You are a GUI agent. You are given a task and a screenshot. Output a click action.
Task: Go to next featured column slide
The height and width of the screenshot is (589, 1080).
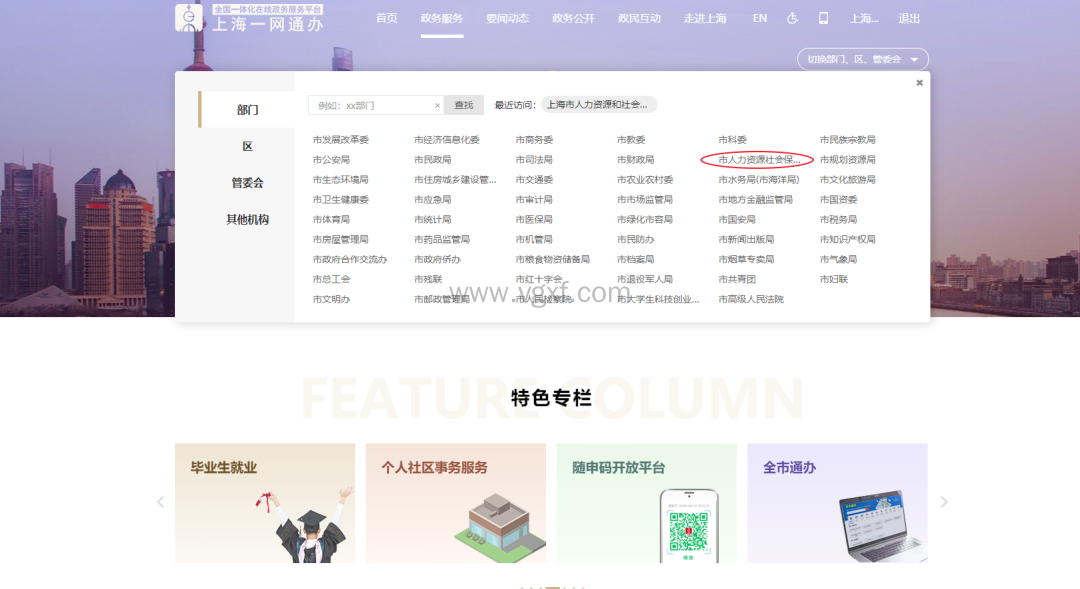(943, 502)
